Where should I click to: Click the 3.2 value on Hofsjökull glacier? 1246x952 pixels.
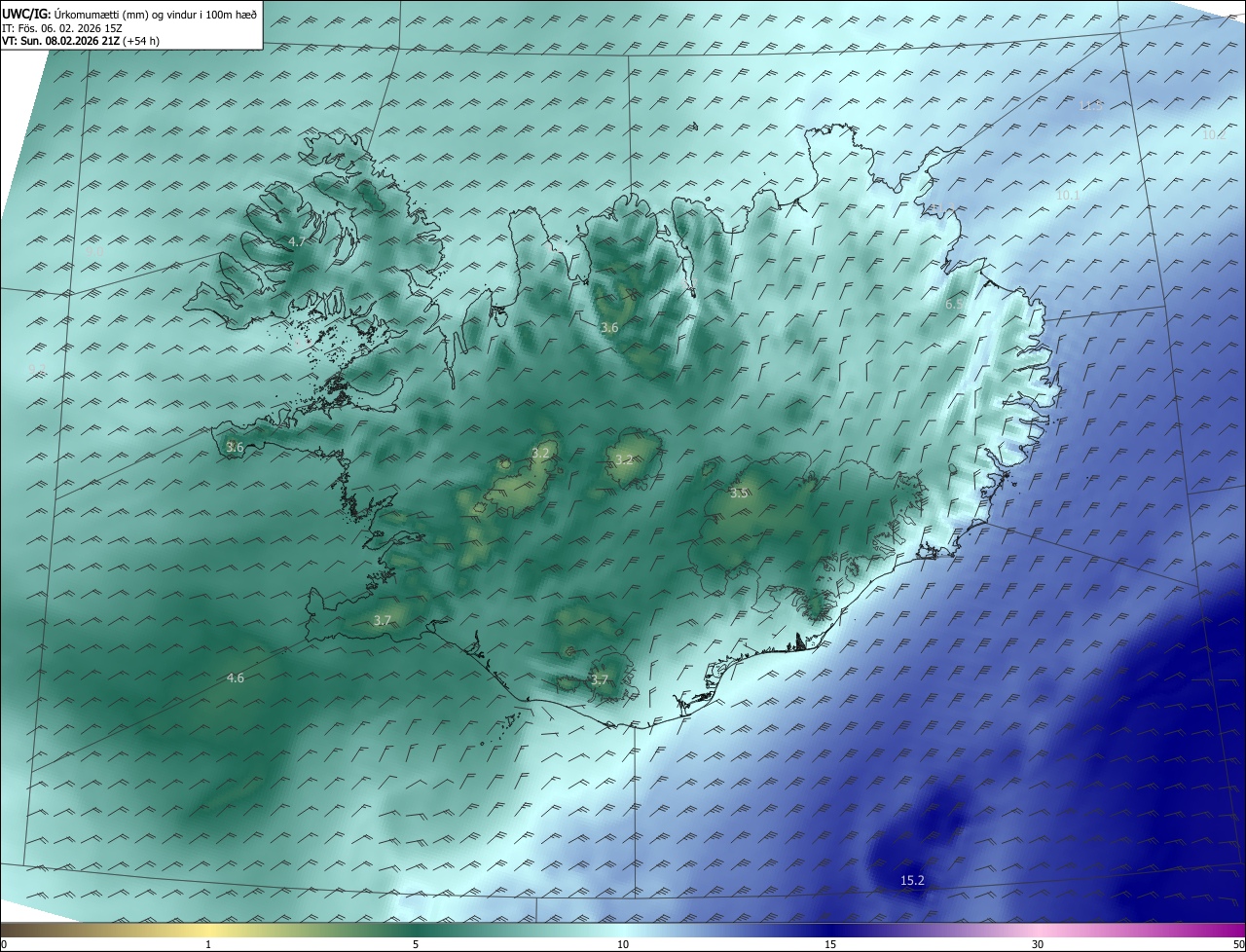(624, 460)
